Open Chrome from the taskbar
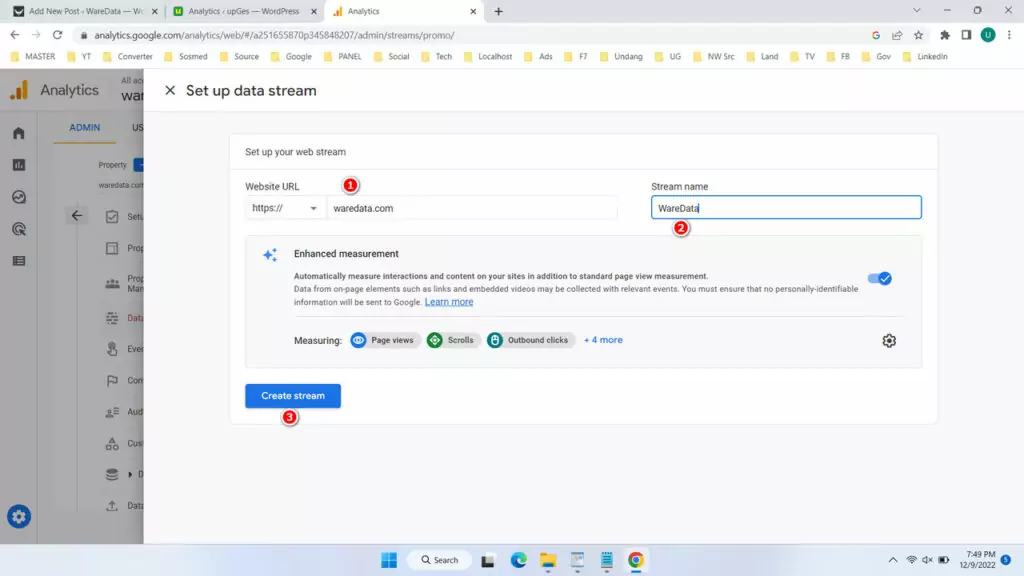 (x=635, y=560)
